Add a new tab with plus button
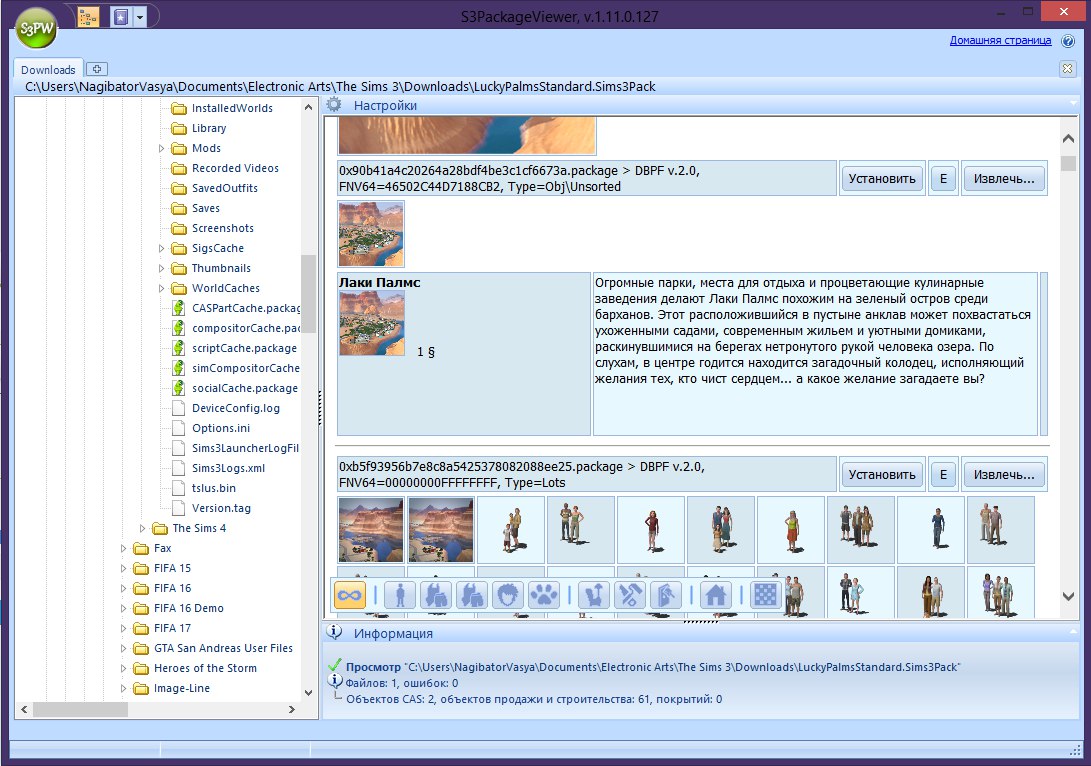1091x766 pixels. coord(97,69)
